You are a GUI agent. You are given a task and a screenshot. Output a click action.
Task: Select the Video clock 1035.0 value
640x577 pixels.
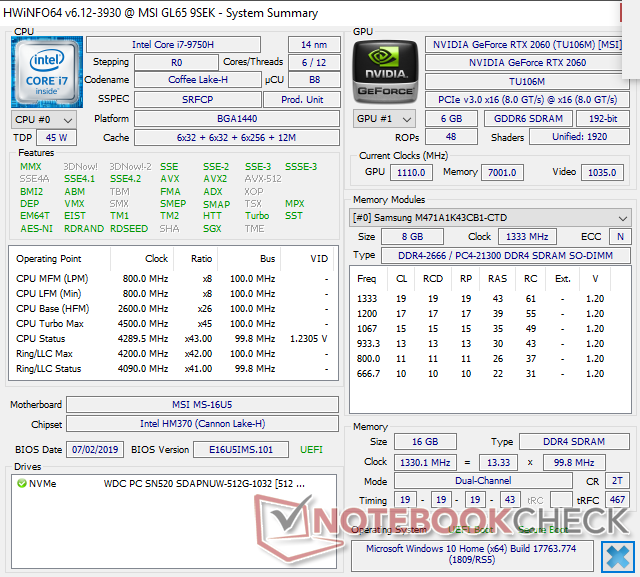[x=602, y=173]
